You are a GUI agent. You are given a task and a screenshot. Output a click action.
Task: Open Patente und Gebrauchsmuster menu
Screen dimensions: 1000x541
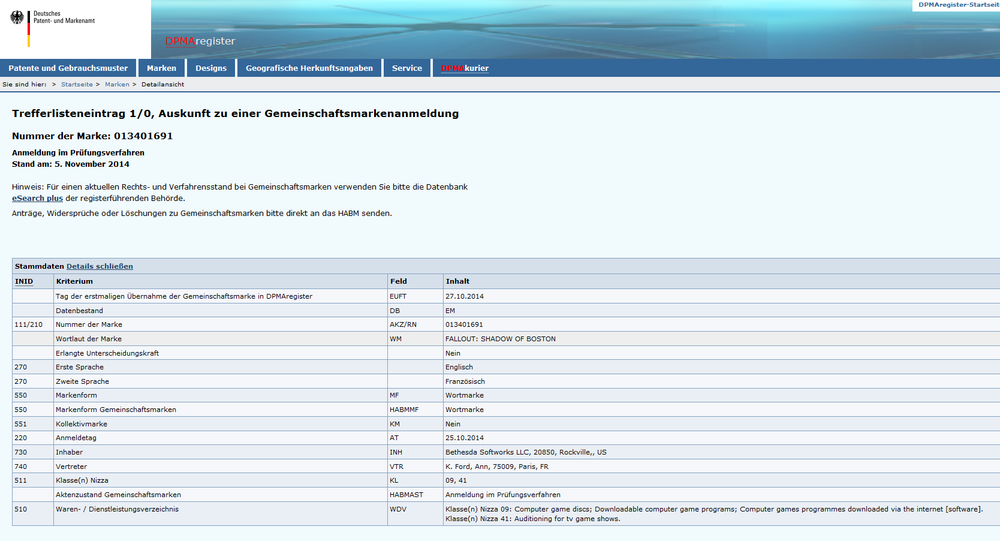68,68
